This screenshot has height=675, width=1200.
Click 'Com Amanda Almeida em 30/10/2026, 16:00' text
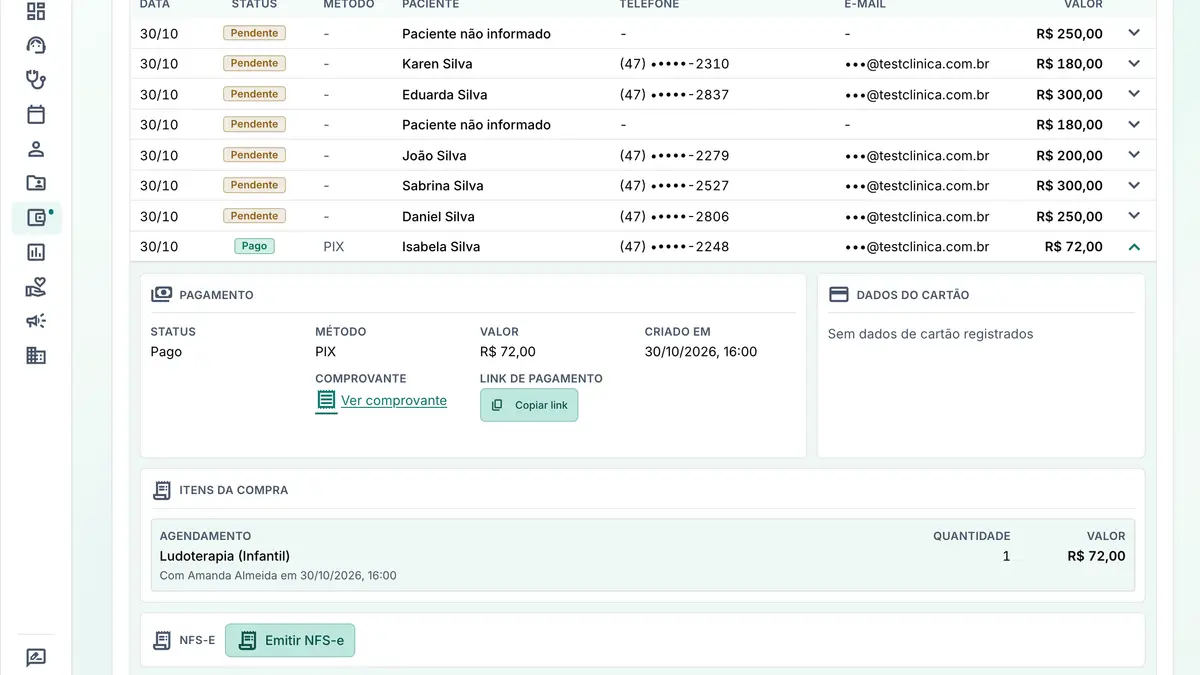click(278, 576)
